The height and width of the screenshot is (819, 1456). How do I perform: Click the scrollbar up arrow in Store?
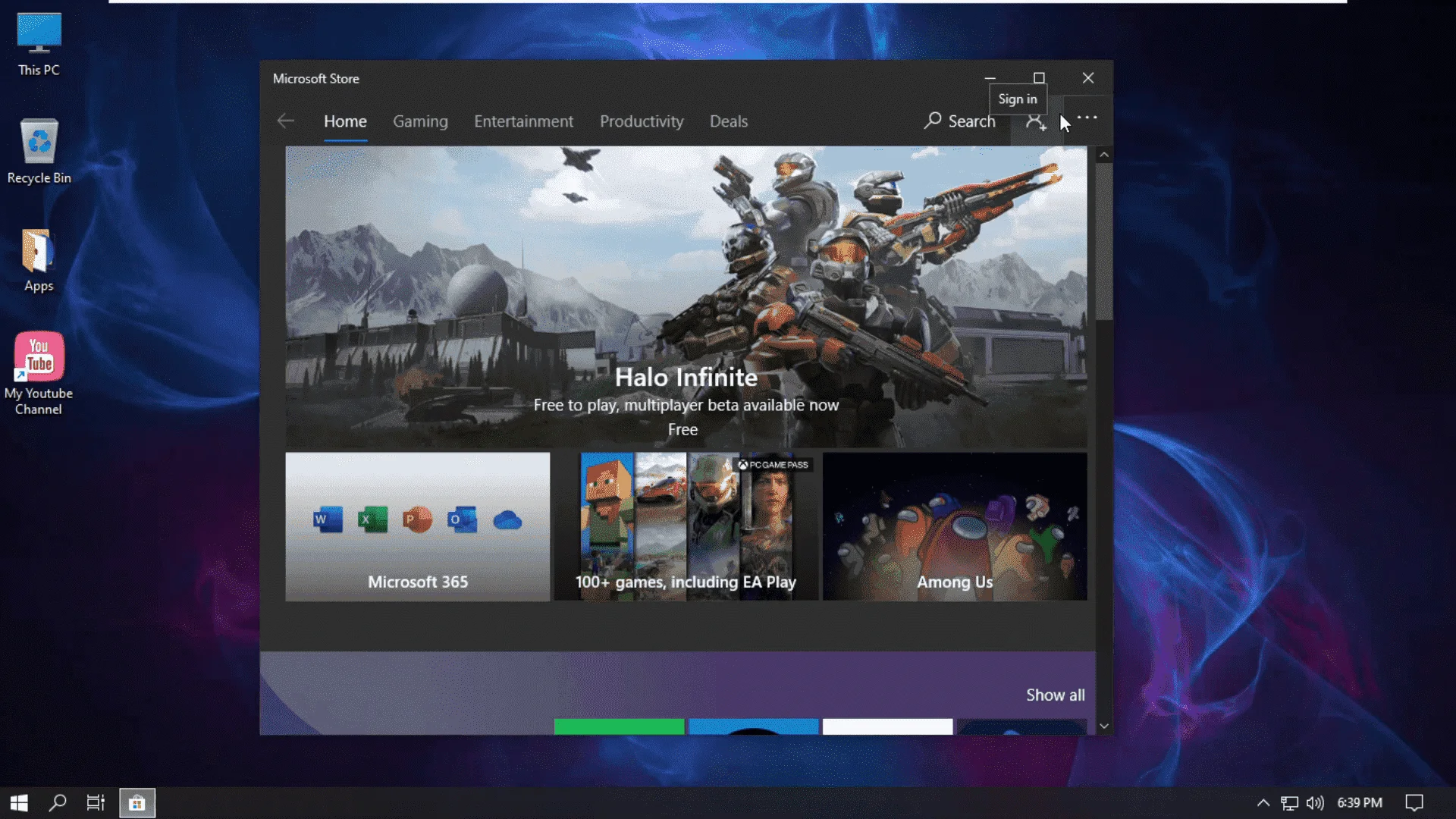[x=1104, y=155]
